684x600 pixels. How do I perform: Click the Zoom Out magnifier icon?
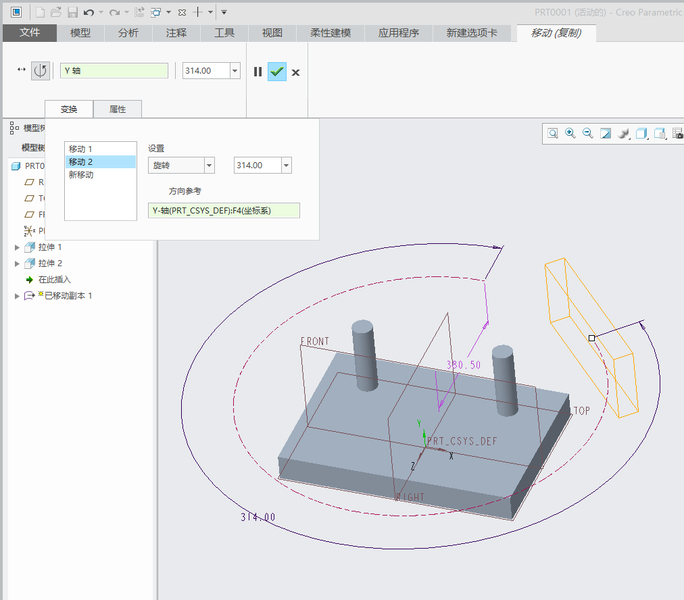pos(588,133)
